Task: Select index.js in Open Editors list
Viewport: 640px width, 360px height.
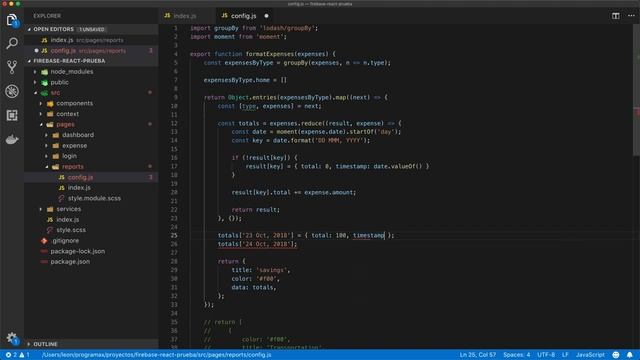Action: [x=91, y=40]
